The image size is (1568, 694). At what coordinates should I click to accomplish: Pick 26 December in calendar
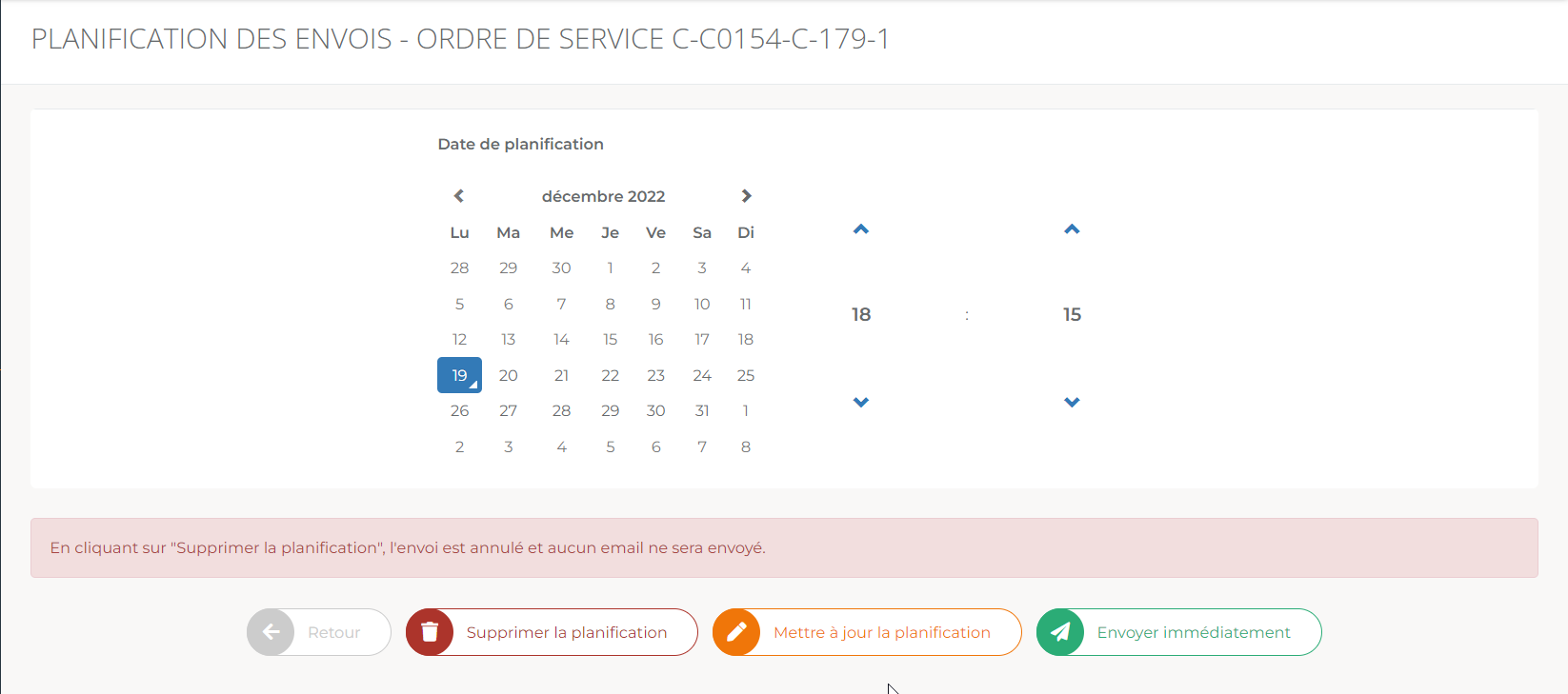point(459,411)
